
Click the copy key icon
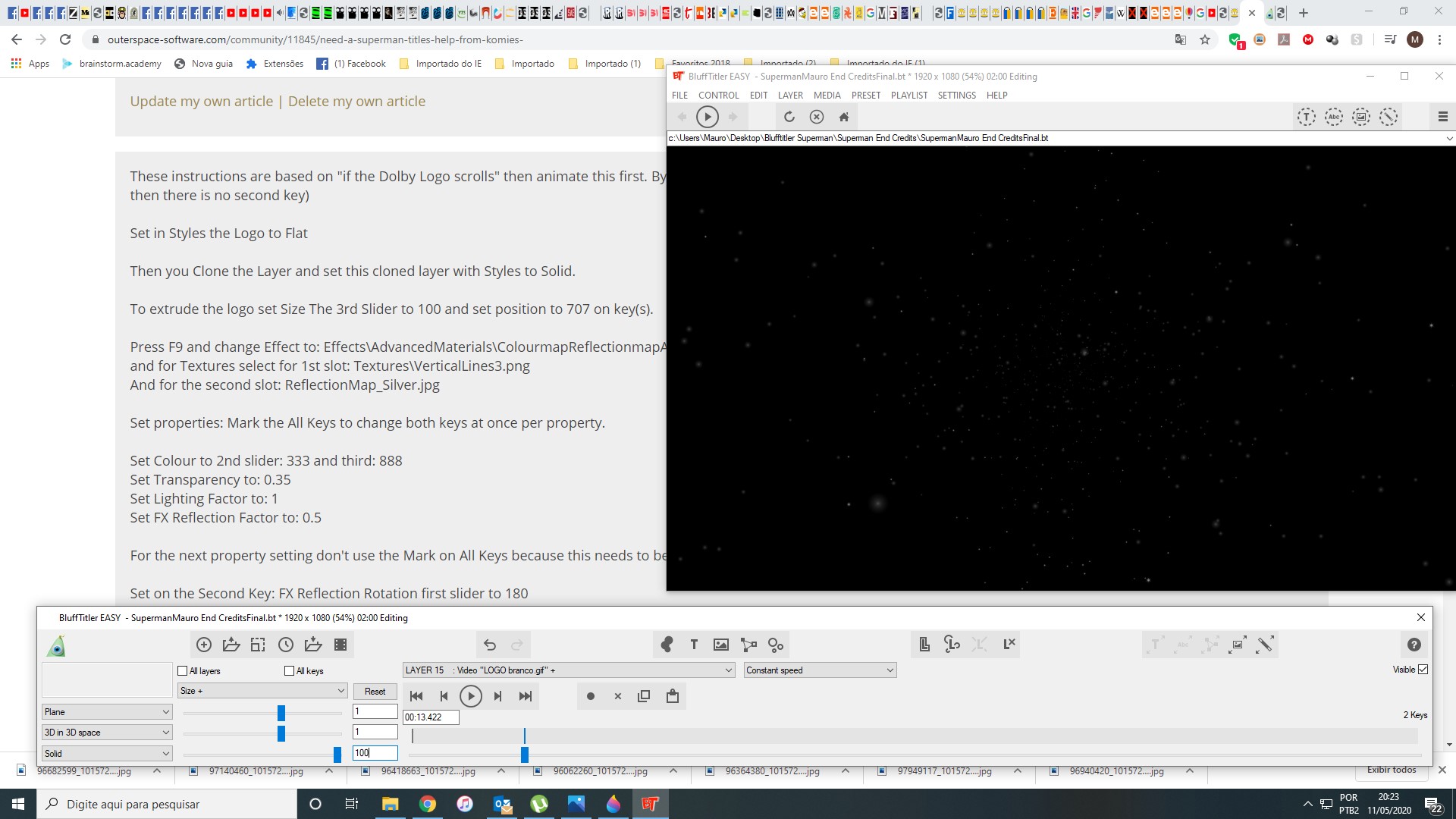(x=644, y=696)
